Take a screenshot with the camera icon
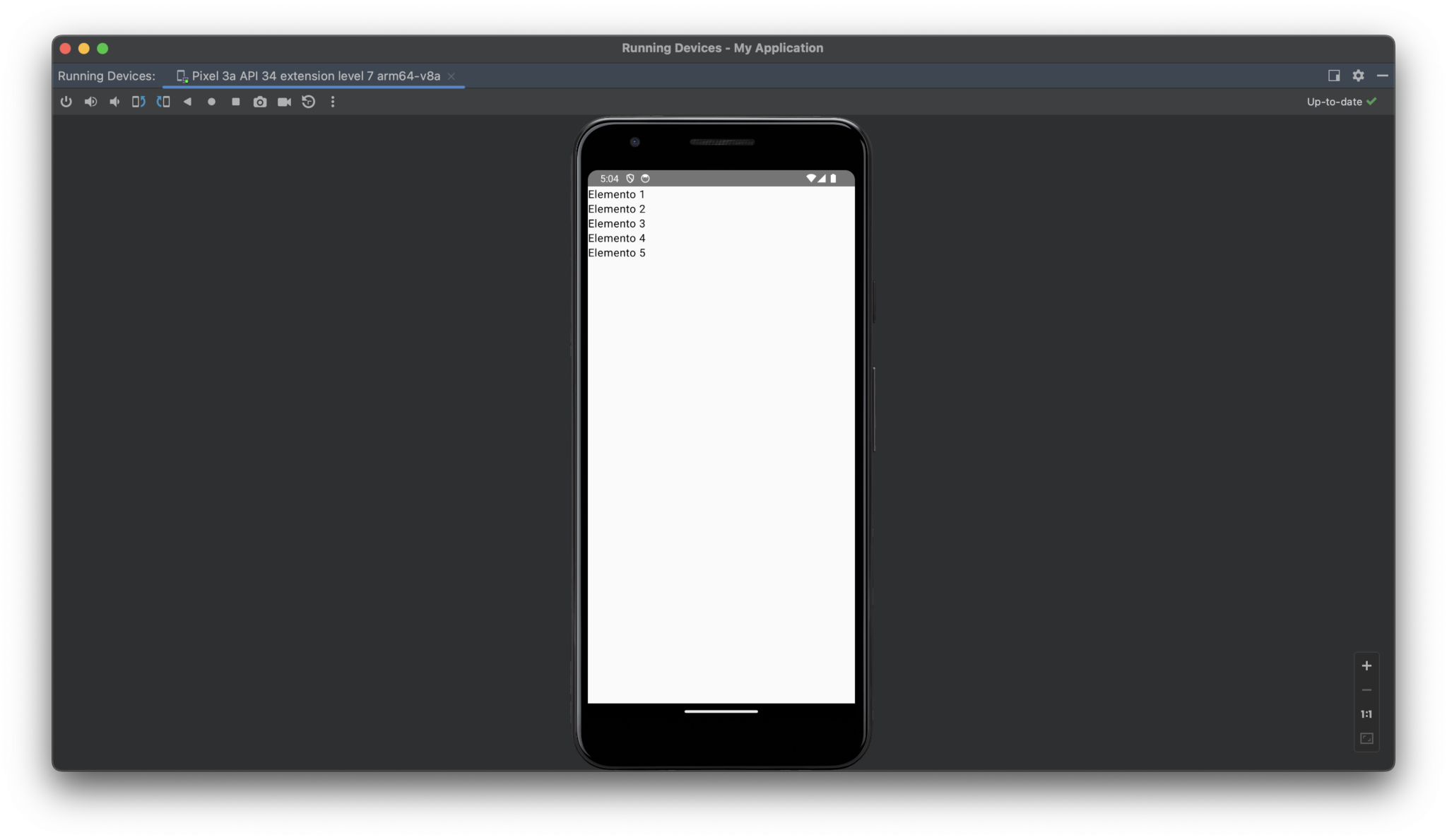The image size is (1447, 840). [x=260, y=102]
